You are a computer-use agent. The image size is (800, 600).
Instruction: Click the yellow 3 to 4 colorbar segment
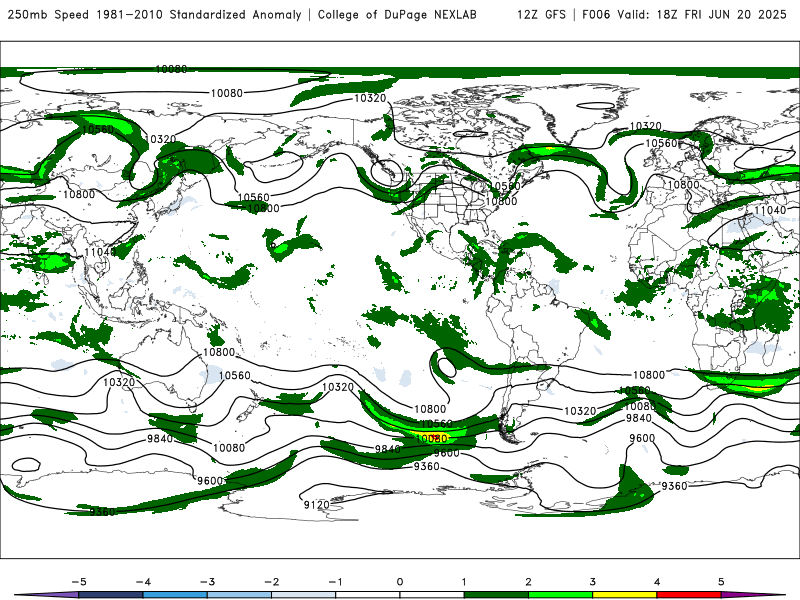[x=625, y=595]
